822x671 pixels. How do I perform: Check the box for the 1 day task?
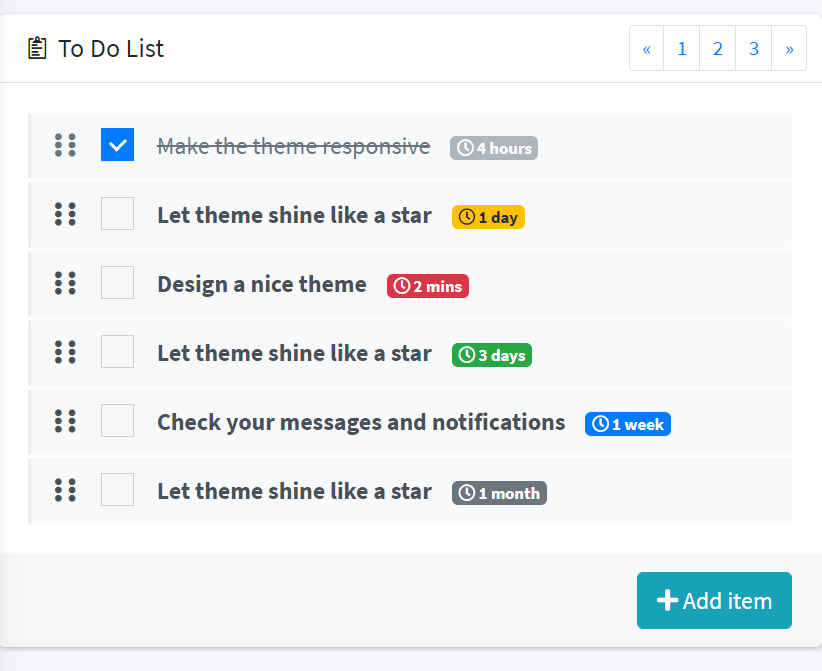point(117,213)
